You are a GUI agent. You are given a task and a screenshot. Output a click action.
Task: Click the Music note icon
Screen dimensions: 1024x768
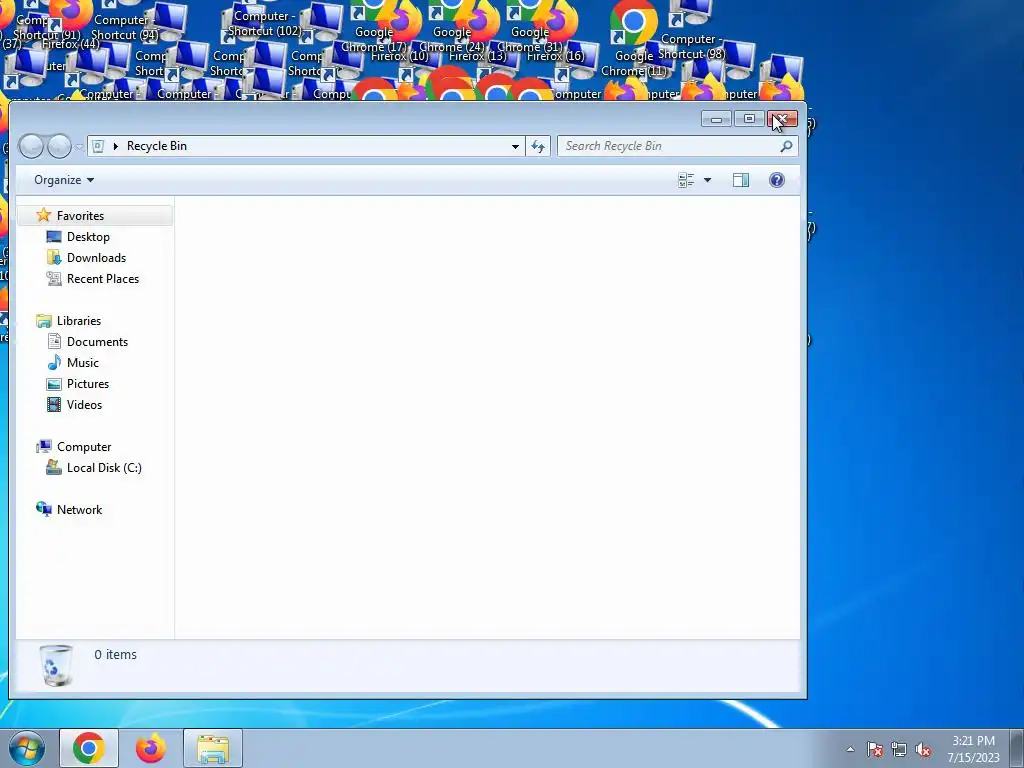coord(54,362)
